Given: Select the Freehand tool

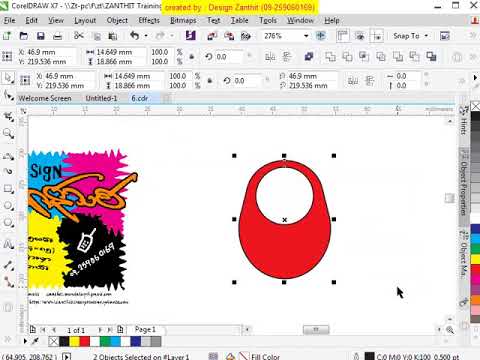Looking at the screenshot, I should (x=8, y=156).
